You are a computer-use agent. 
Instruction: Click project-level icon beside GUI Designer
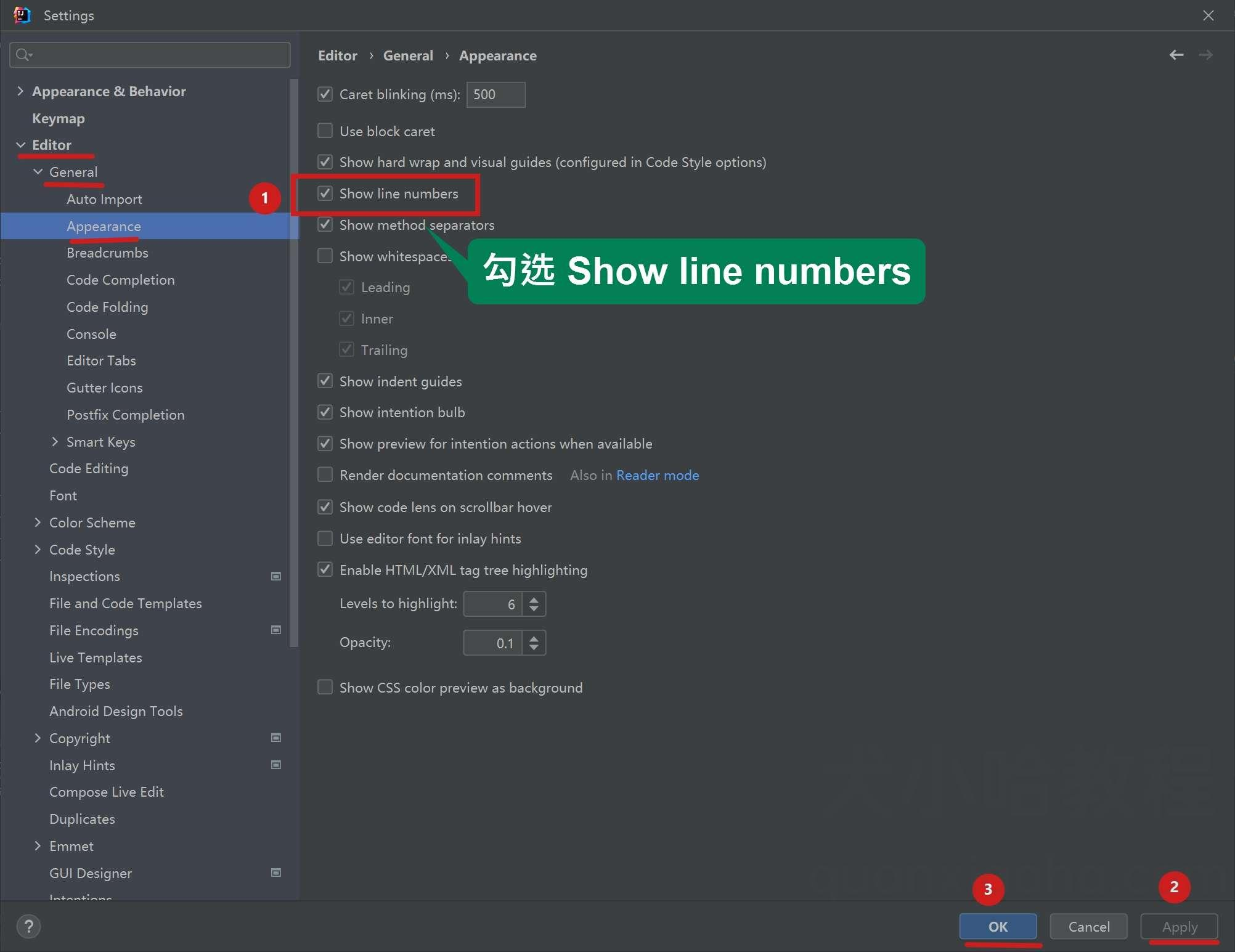coord(276,873)
